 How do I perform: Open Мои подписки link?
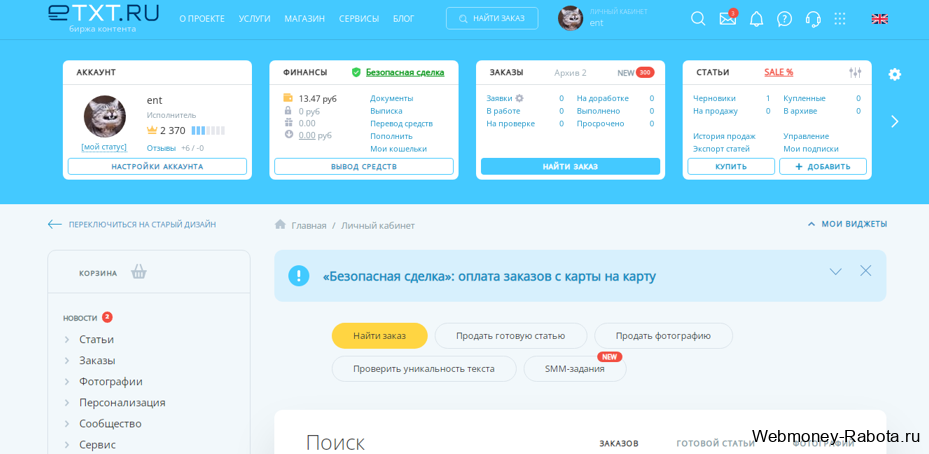point(811,149)
